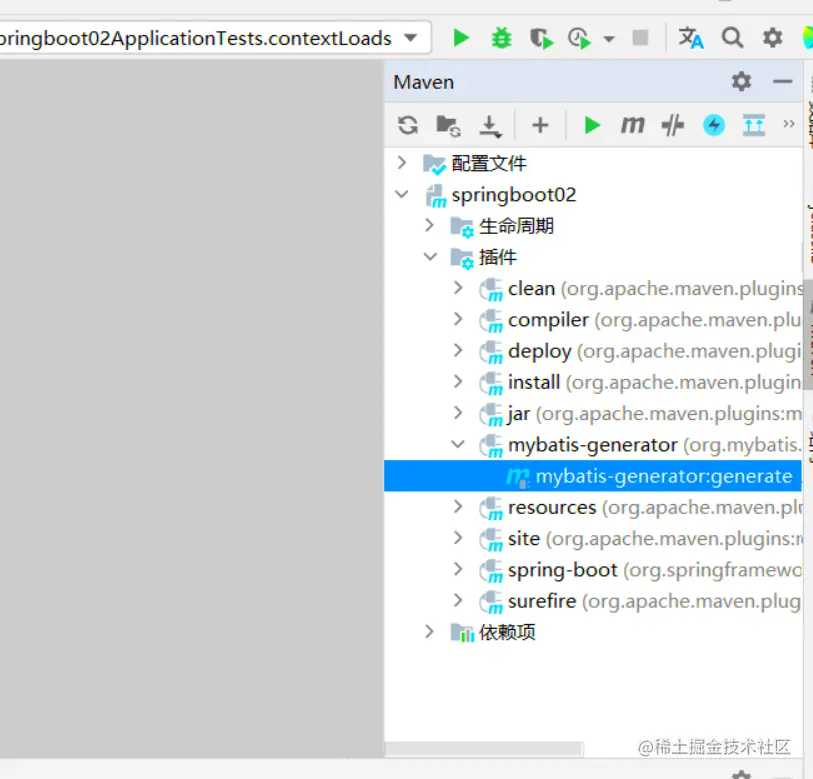Click the Maven panel title
The image size is (813, 779).
pos(423,82)
